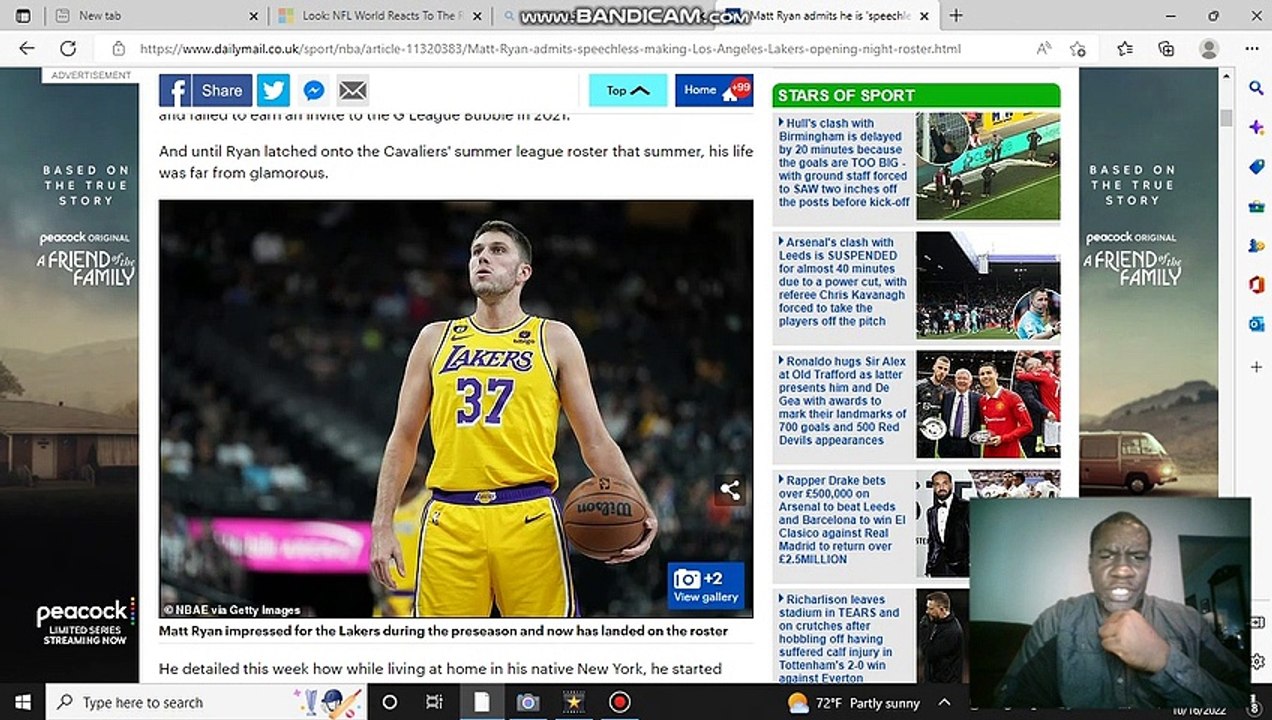Open Ronaldo Sir Alex thumbnail

point(988,404)
